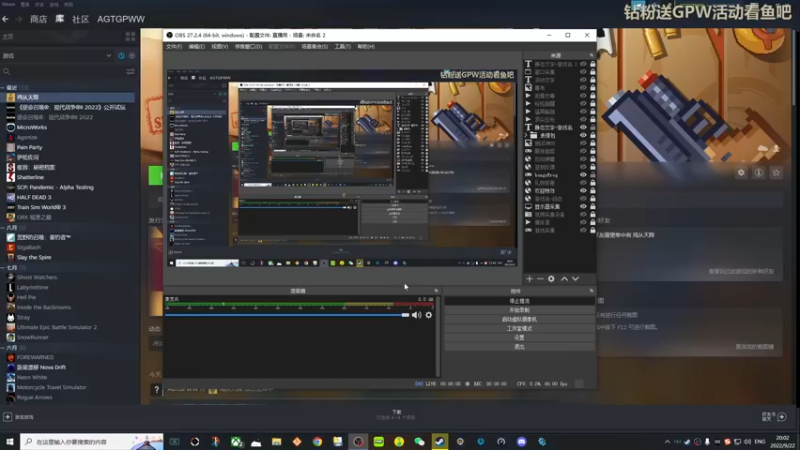800x450 pixels.
Task: Open the 商店 tab in Steam
Action: click(x=38, y=19)
